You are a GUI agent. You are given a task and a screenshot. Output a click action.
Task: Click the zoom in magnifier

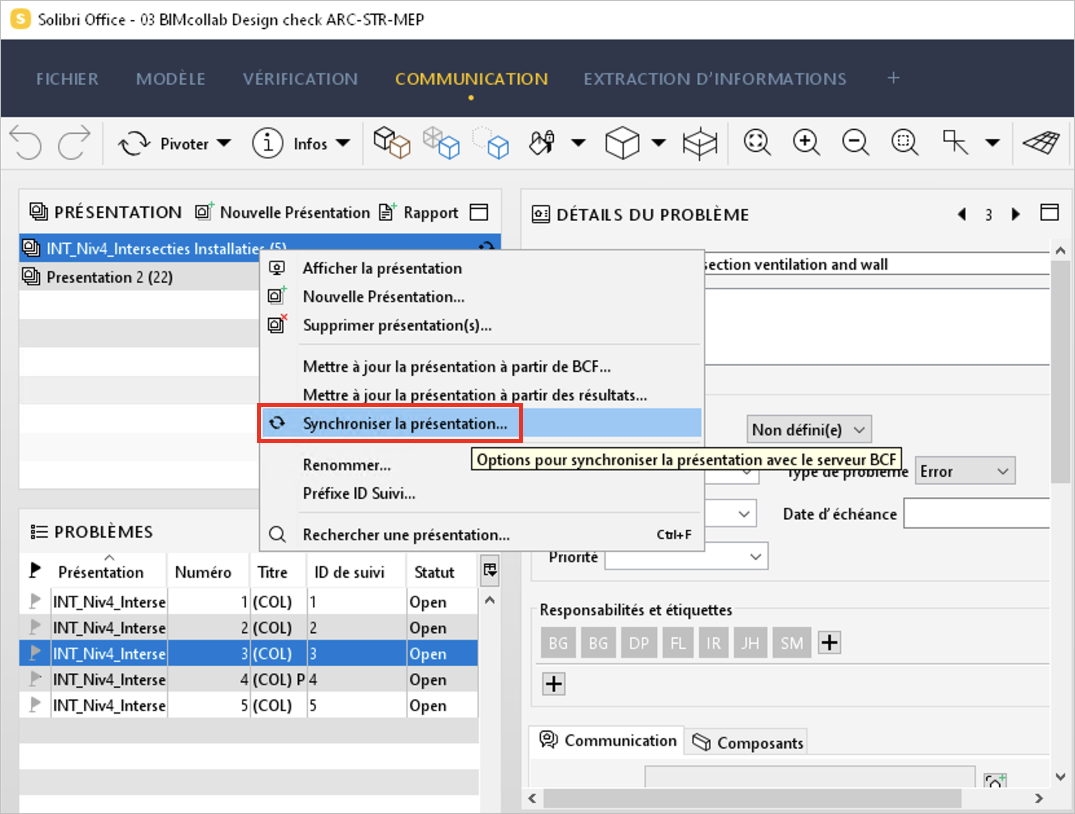coord(806,143)
